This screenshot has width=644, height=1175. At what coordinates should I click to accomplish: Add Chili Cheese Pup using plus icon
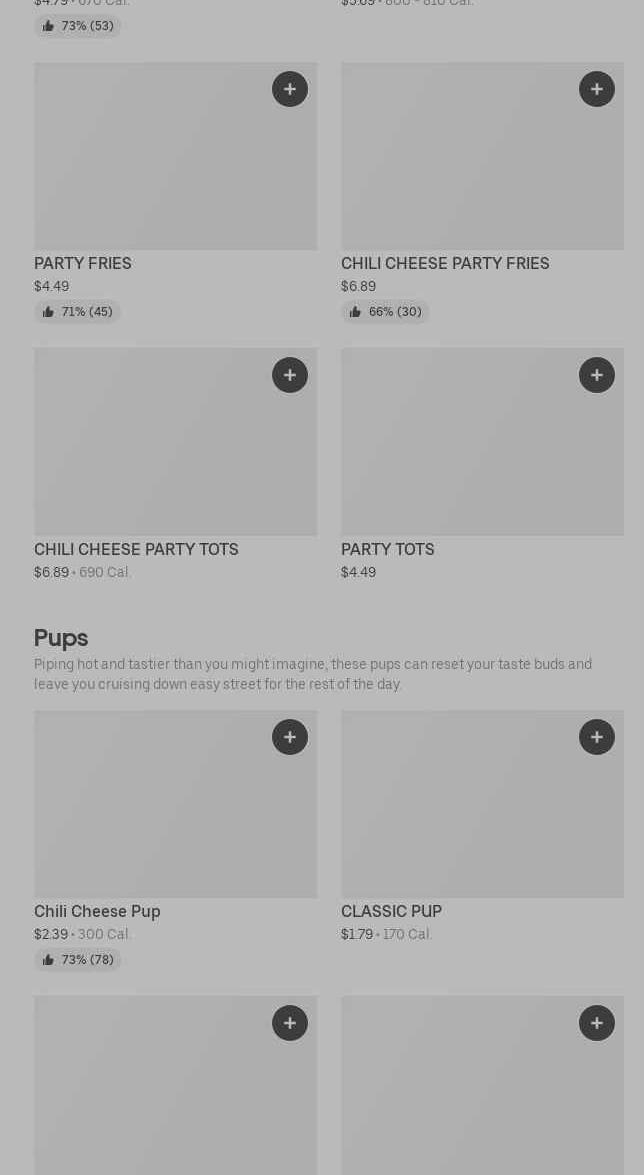[x=290, y=737]
